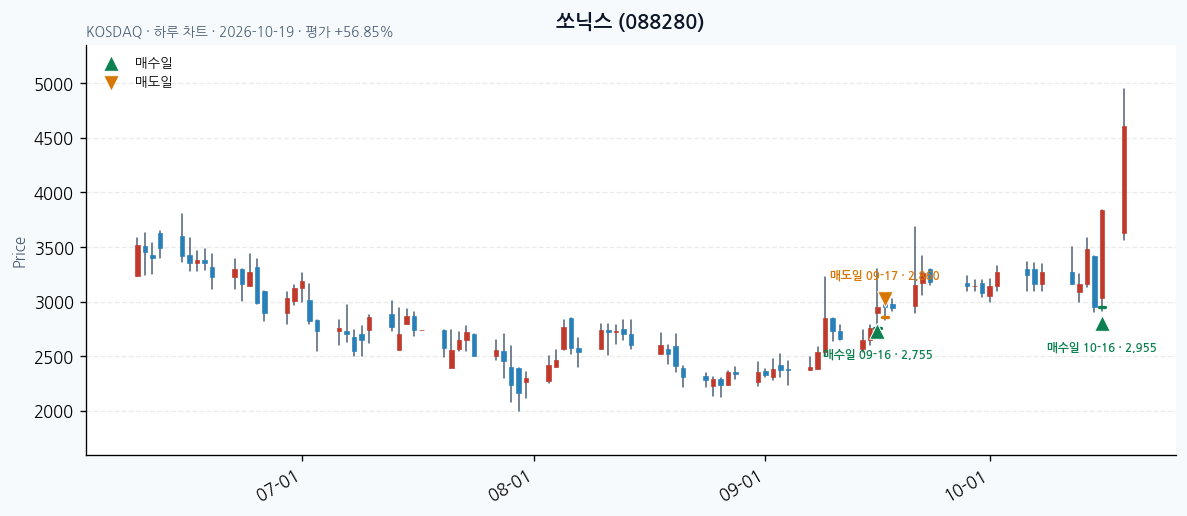
Task: Click the tallest red candle at far right
Action: click(1124, 180)
